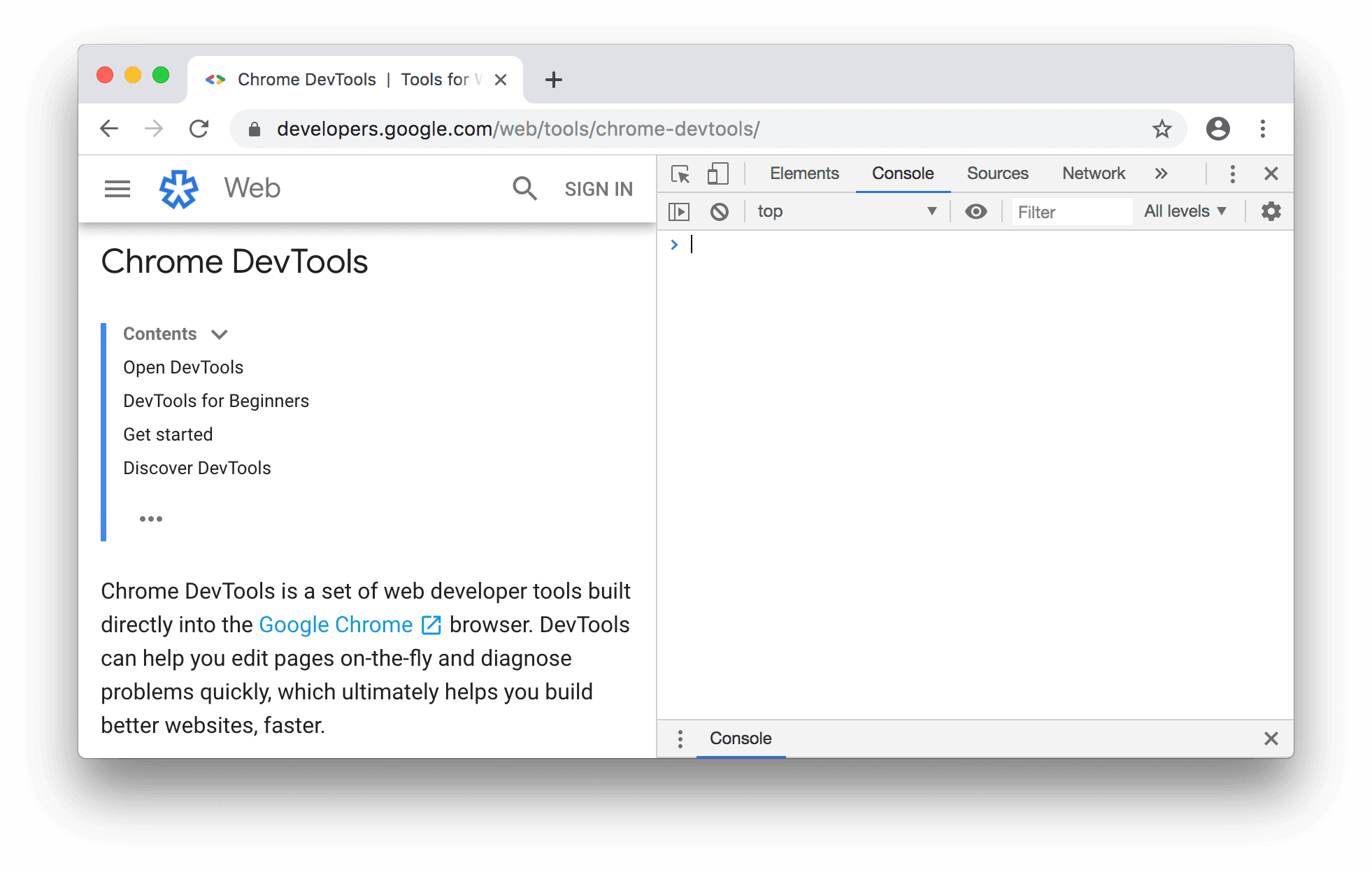This screenshot has width=1372, height=870.
Task: Toggle visibility of live expressions eye
Action: pos(976,210)
